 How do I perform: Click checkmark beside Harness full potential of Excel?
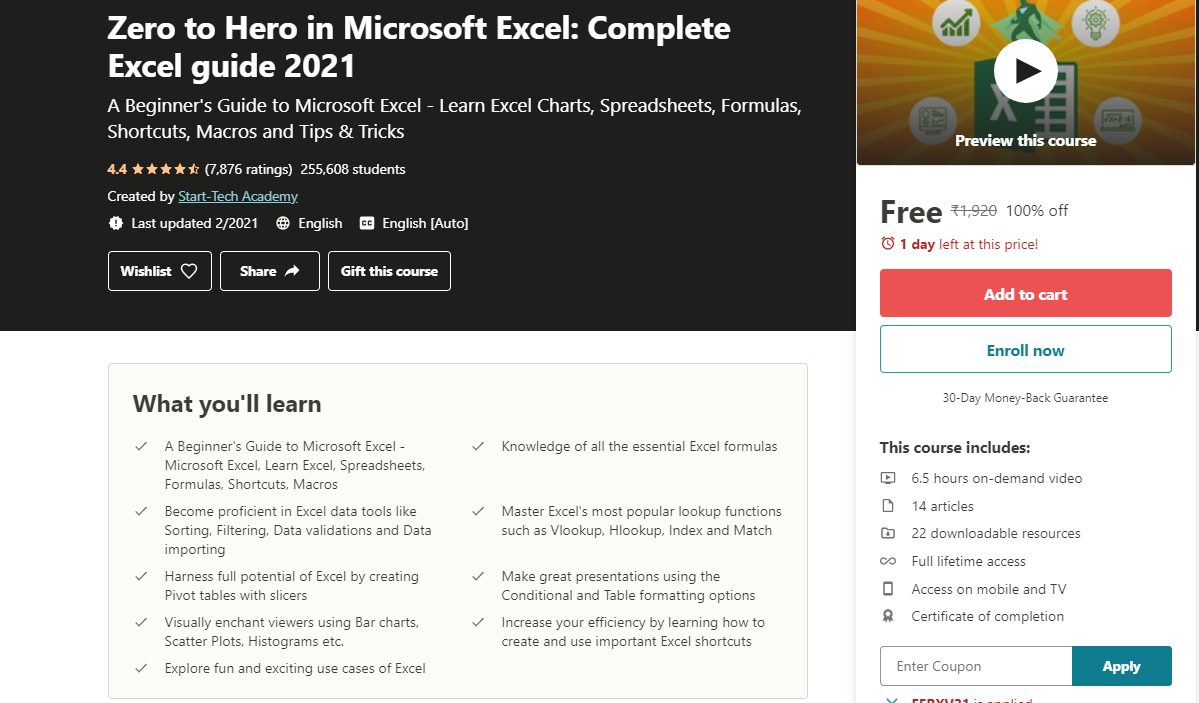coord(141,576)
